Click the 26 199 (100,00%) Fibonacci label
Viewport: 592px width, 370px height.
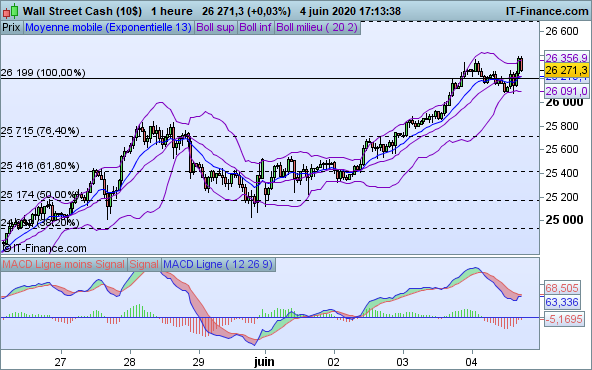point(43,72)
